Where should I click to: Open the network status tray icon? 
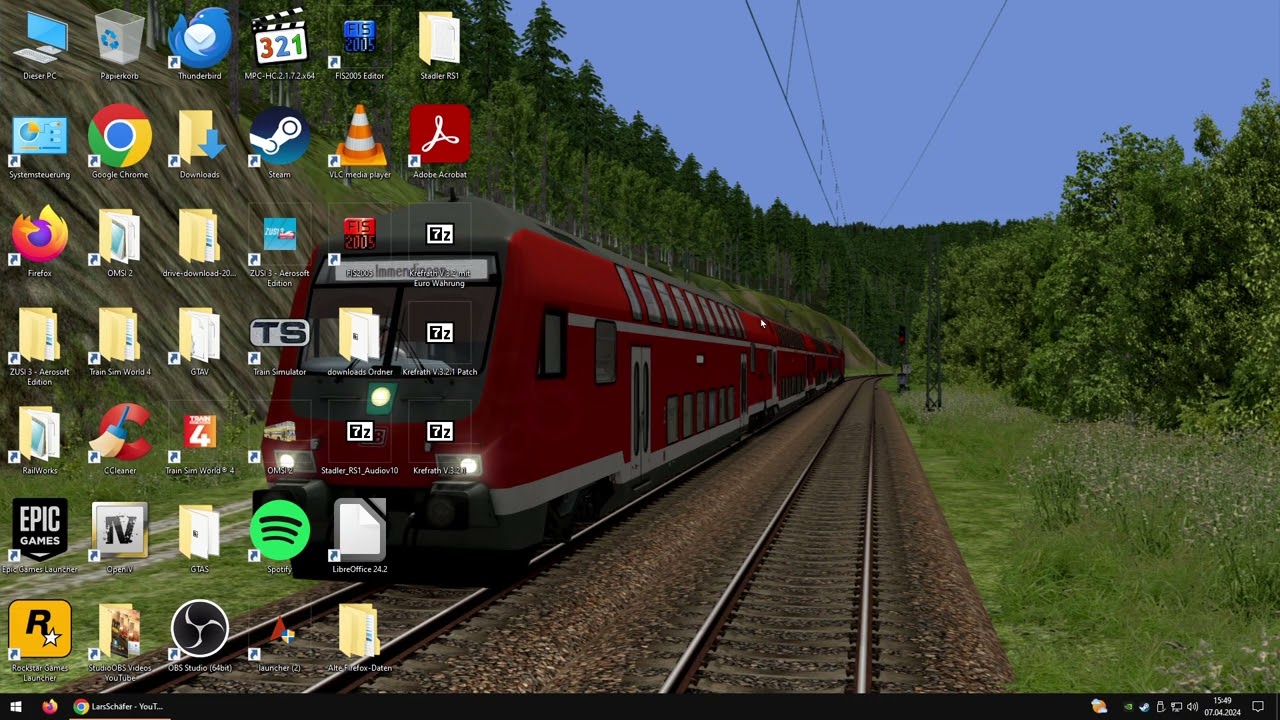[x=1176, y=707]
